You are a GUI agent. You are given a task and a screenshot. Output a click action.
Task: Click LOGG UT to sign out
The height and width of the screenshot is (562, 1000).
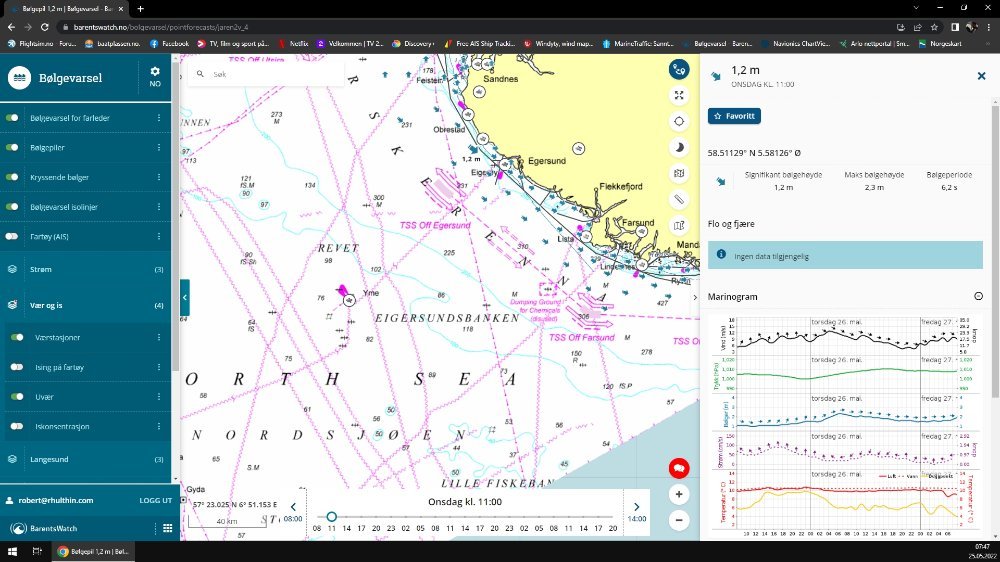point(156,501)
